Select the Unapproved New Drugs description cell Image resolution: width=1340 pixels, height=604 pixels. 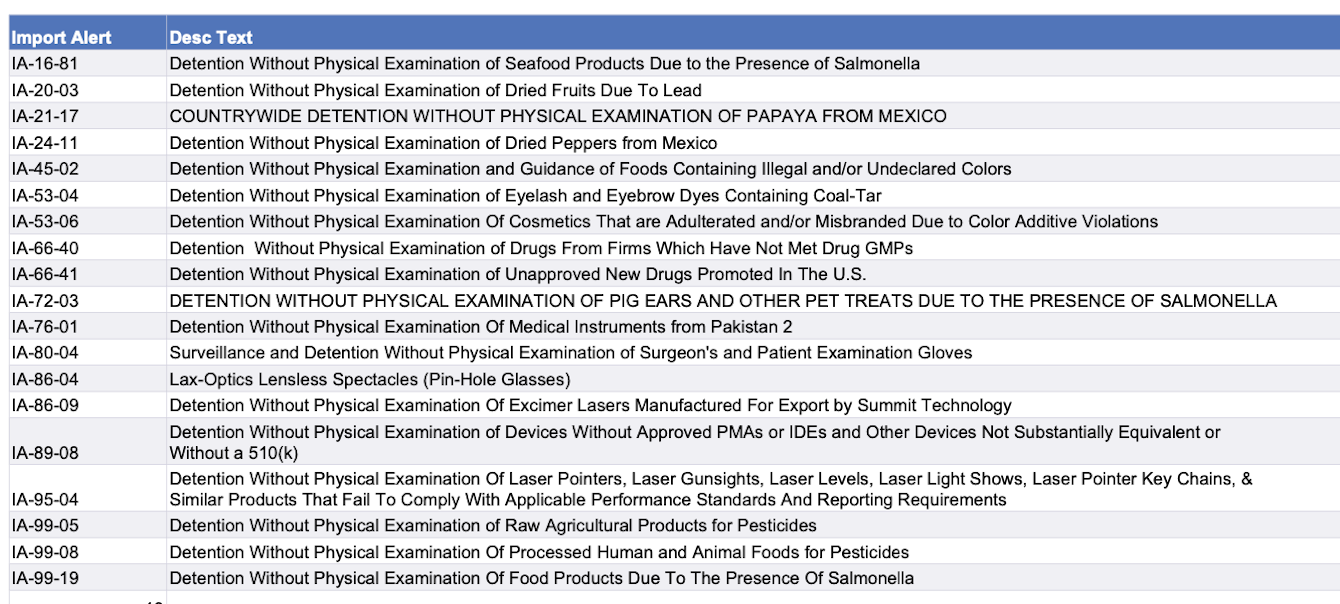(517, 274)
